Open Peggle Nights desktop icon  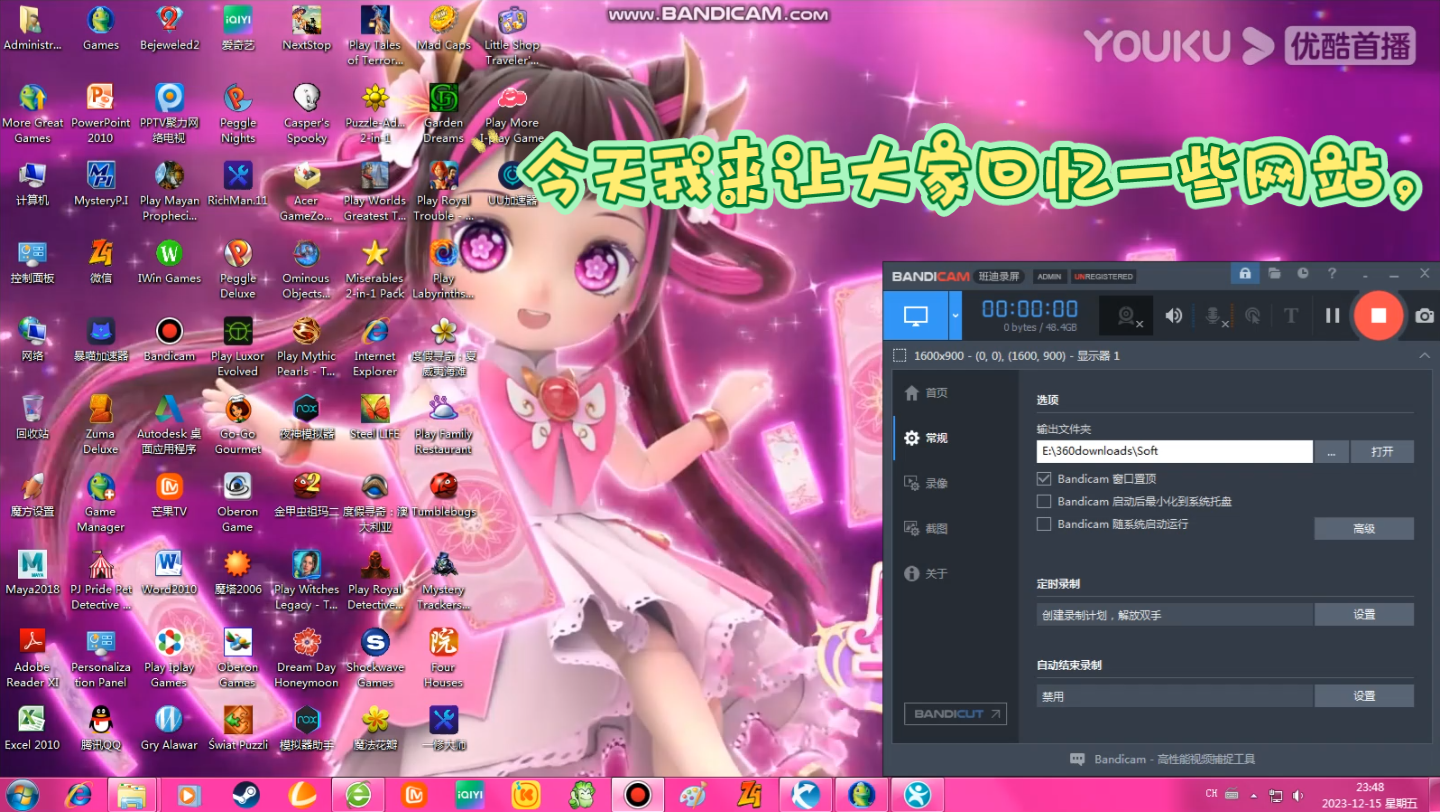pos(238,113)
